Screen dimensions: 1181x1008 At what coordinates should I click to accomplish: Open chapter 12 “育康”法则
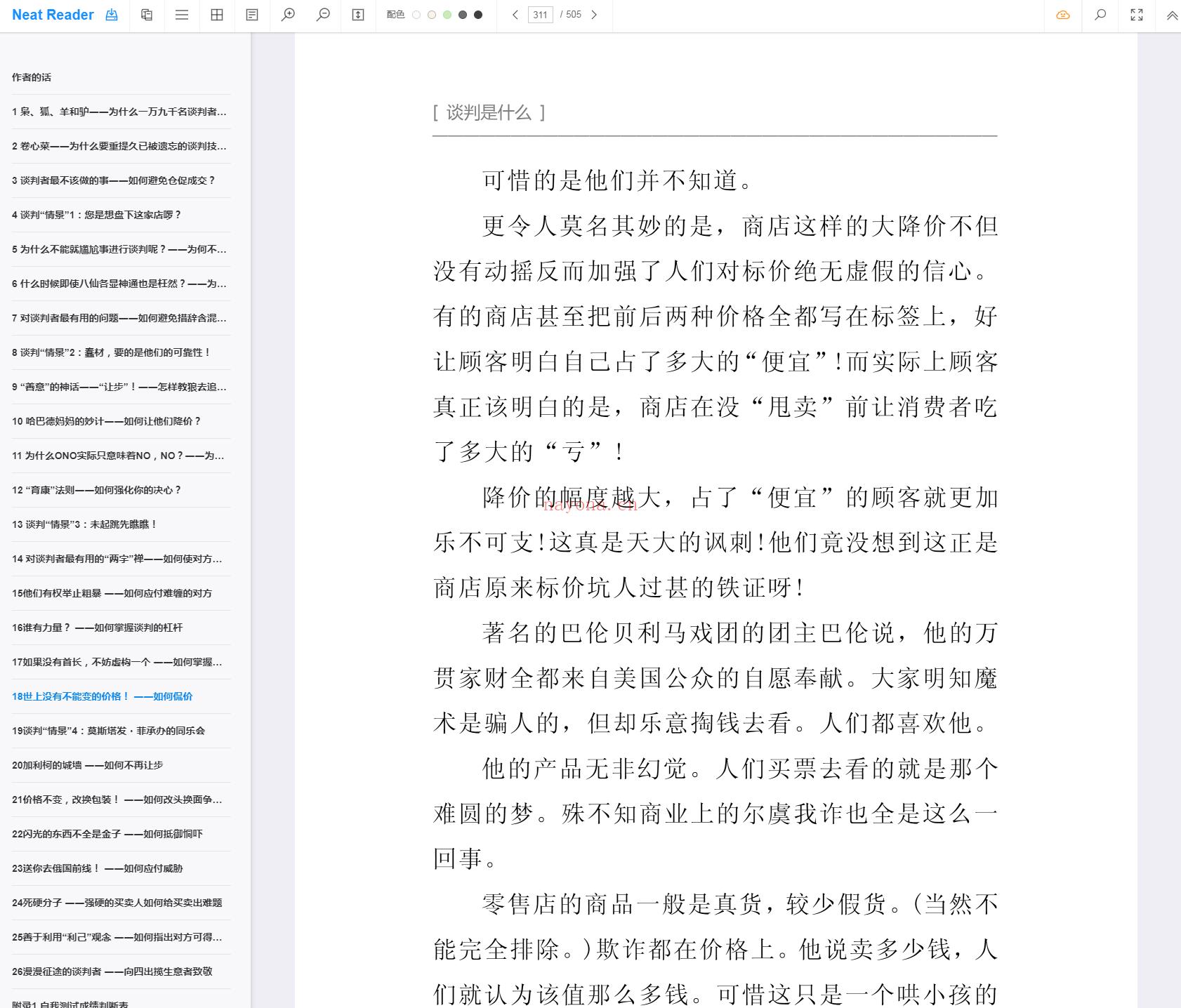click(96, 490)
